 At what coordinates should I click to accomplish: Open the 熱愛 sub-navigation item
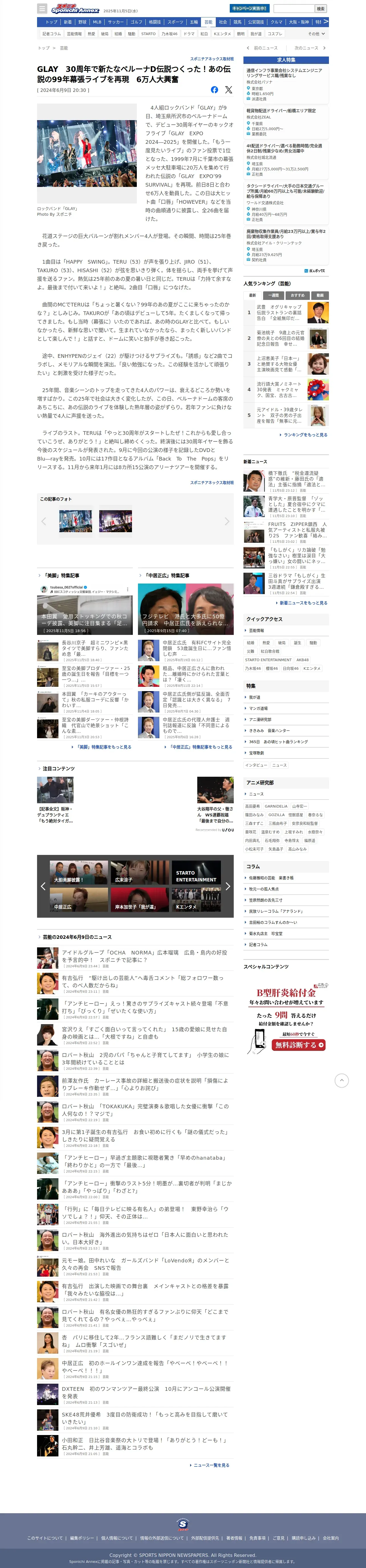click(x=91, y=34)
